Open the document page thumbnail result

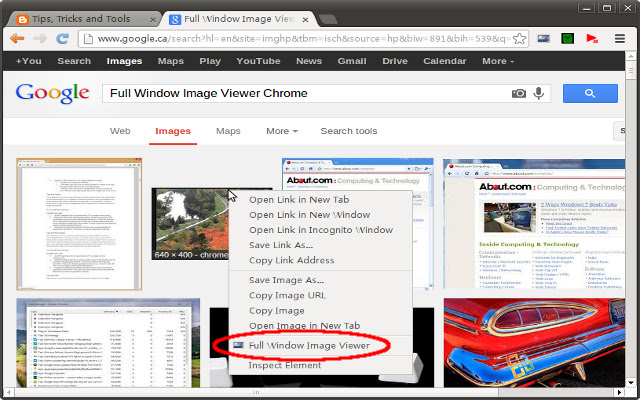[x=79, y=224]
